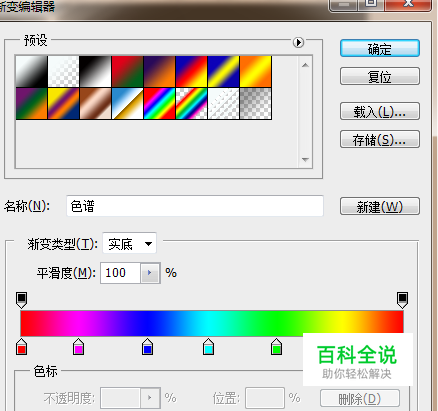Click the 平滑度 value field showing 100
This screenshot has height=411, width=438.
pos(120,273)
